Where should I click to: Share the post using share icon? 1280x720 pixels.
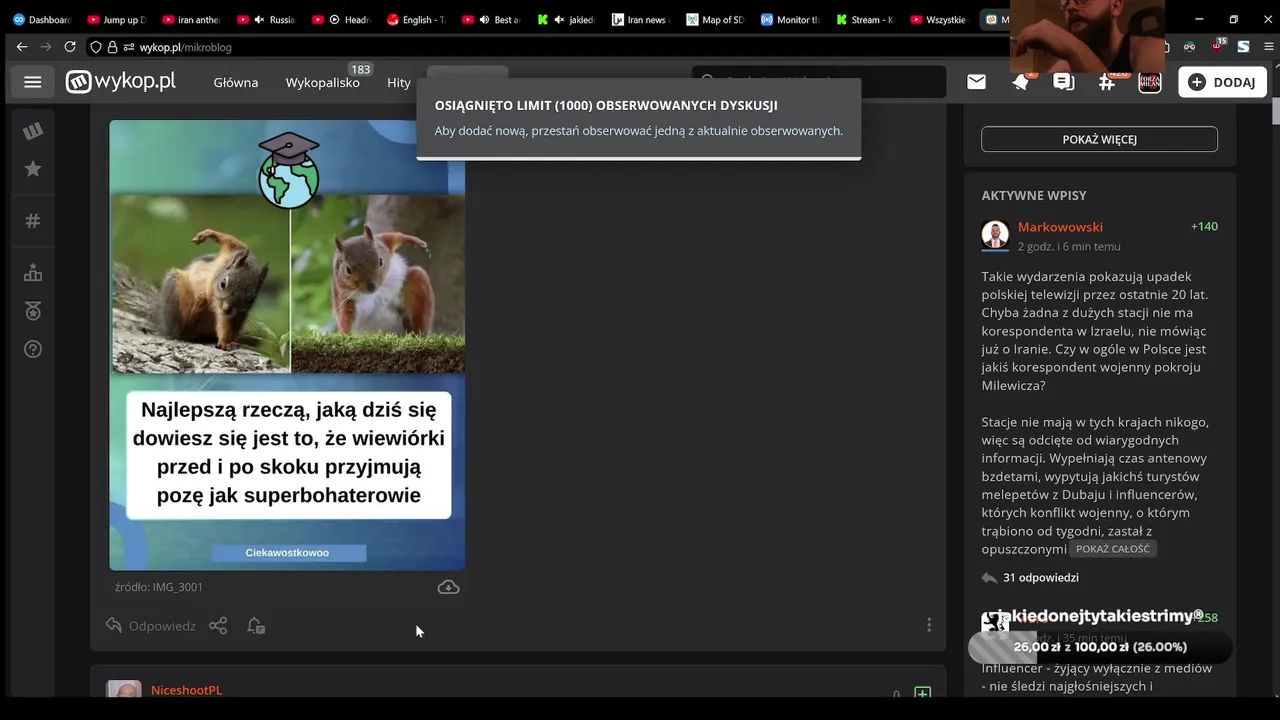[218, 626]
